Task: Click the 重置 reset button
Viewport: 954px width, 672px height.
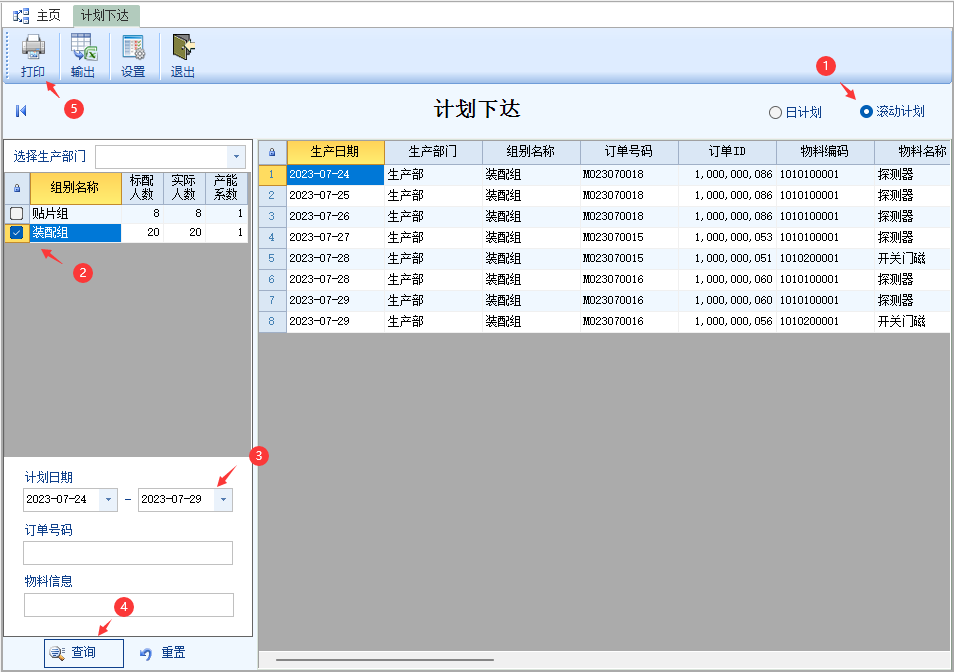Action: [162, 653]
